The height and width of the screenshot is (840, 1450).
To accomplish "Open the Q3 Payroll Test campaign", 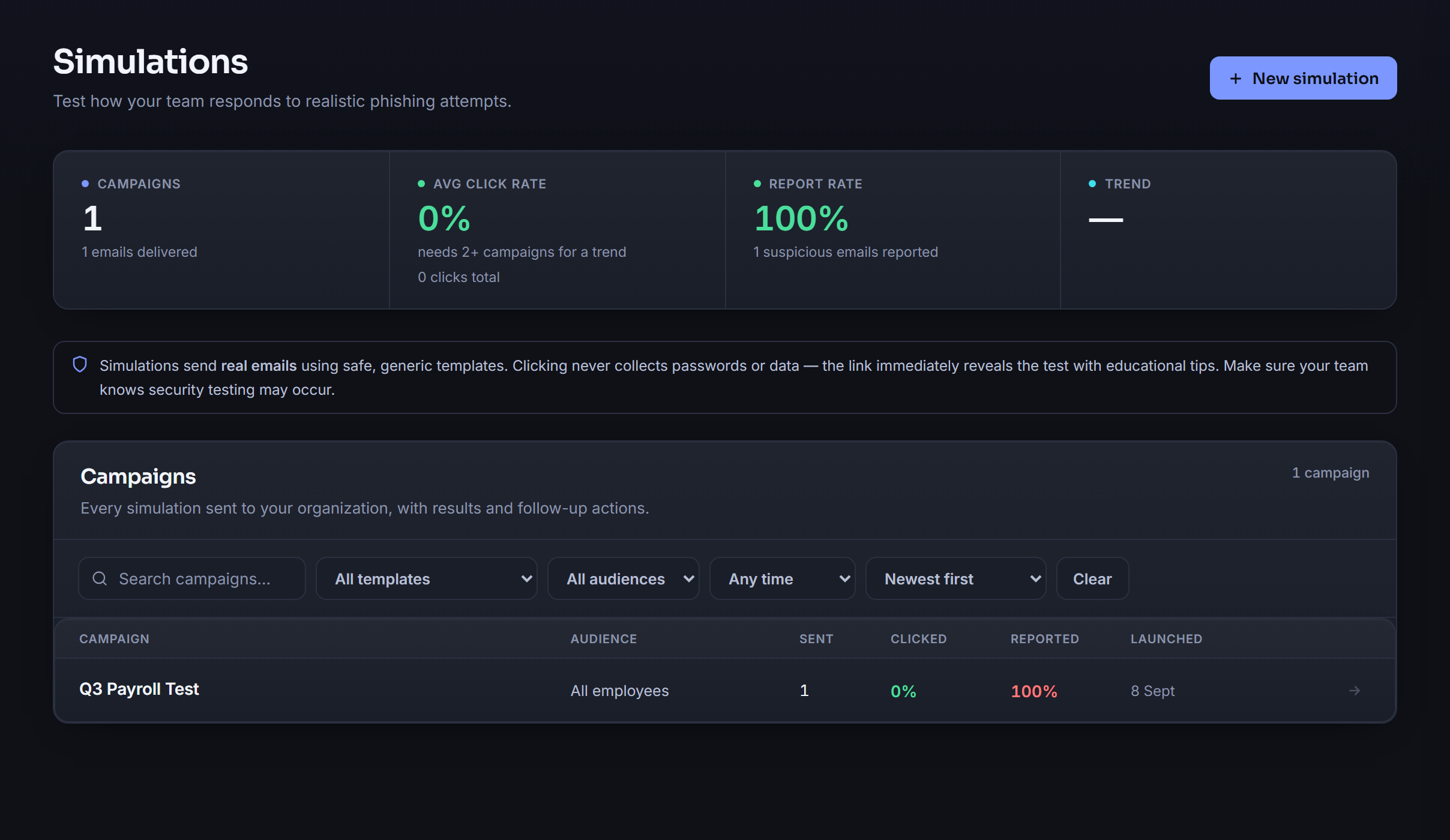I will [x=139, y=689].
